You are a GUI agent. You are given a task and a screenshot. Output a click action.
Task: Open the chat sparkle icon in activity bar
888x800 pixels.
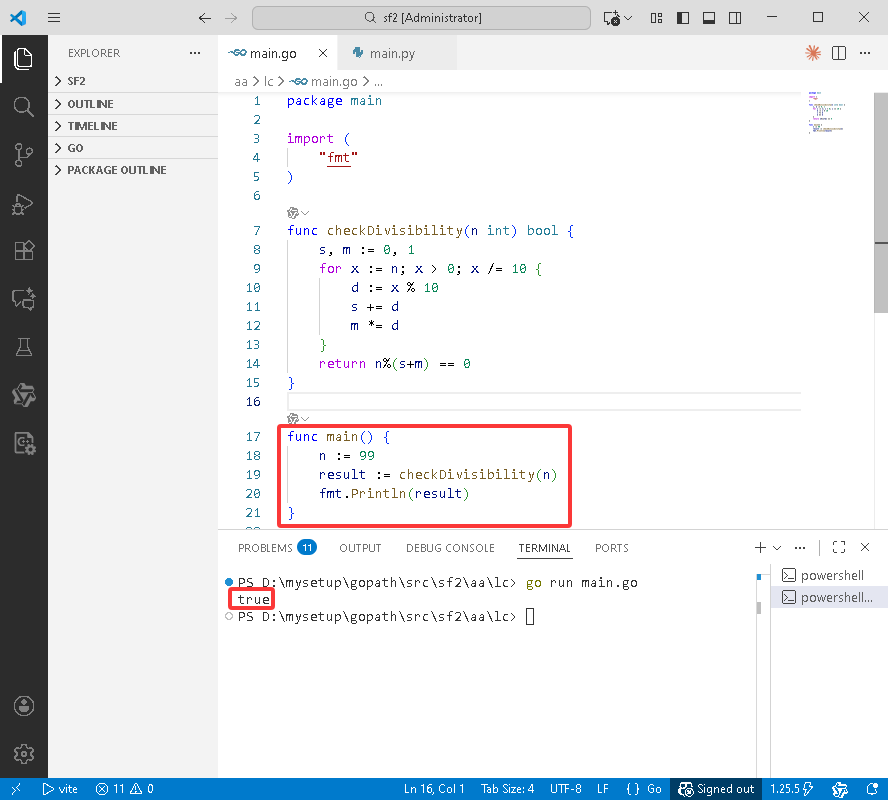pyautogui.click(x=23, y=298)
